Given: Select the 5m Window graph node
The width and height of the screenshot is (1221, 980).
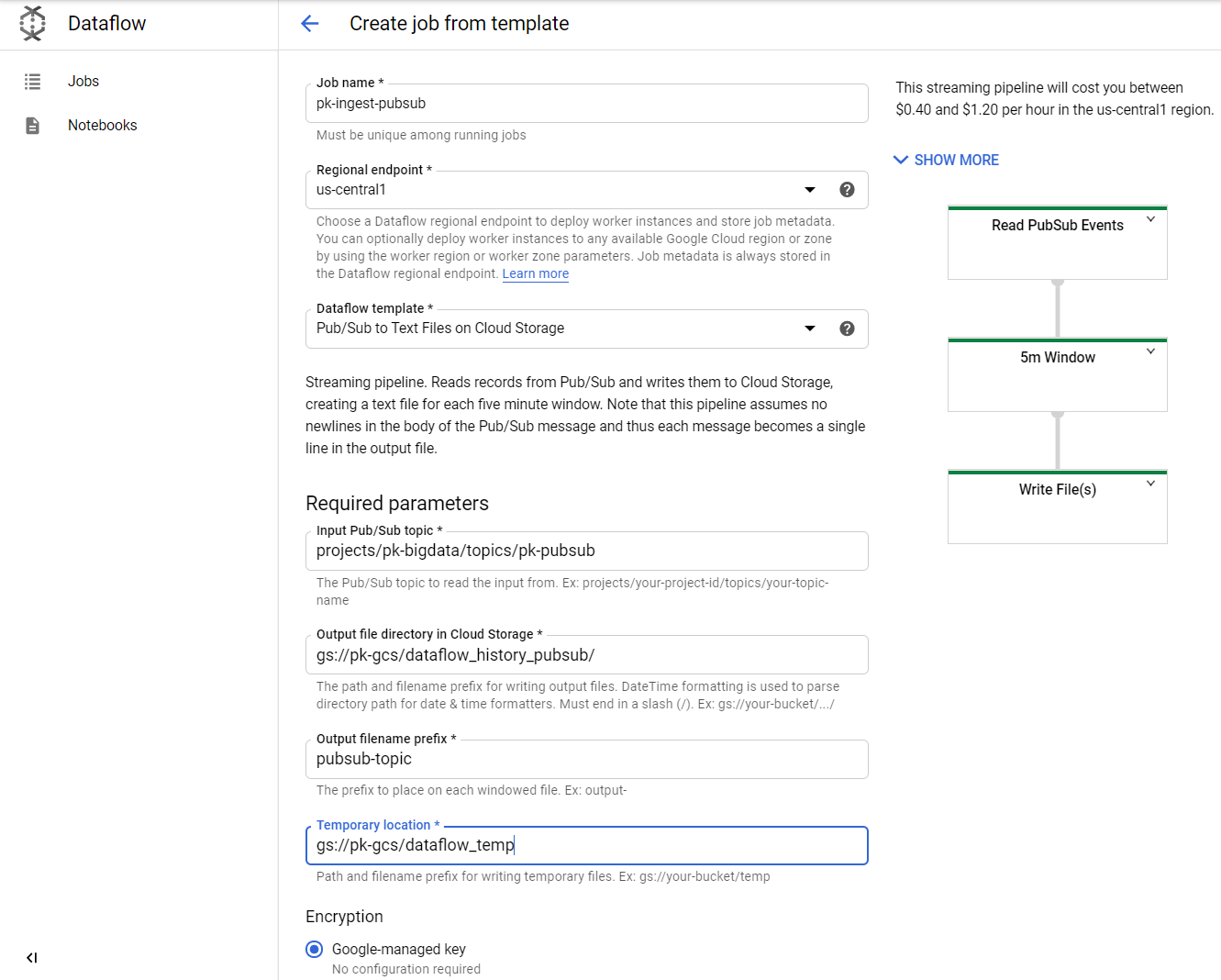Looking at the screenshot, I should pos(1058,375).
